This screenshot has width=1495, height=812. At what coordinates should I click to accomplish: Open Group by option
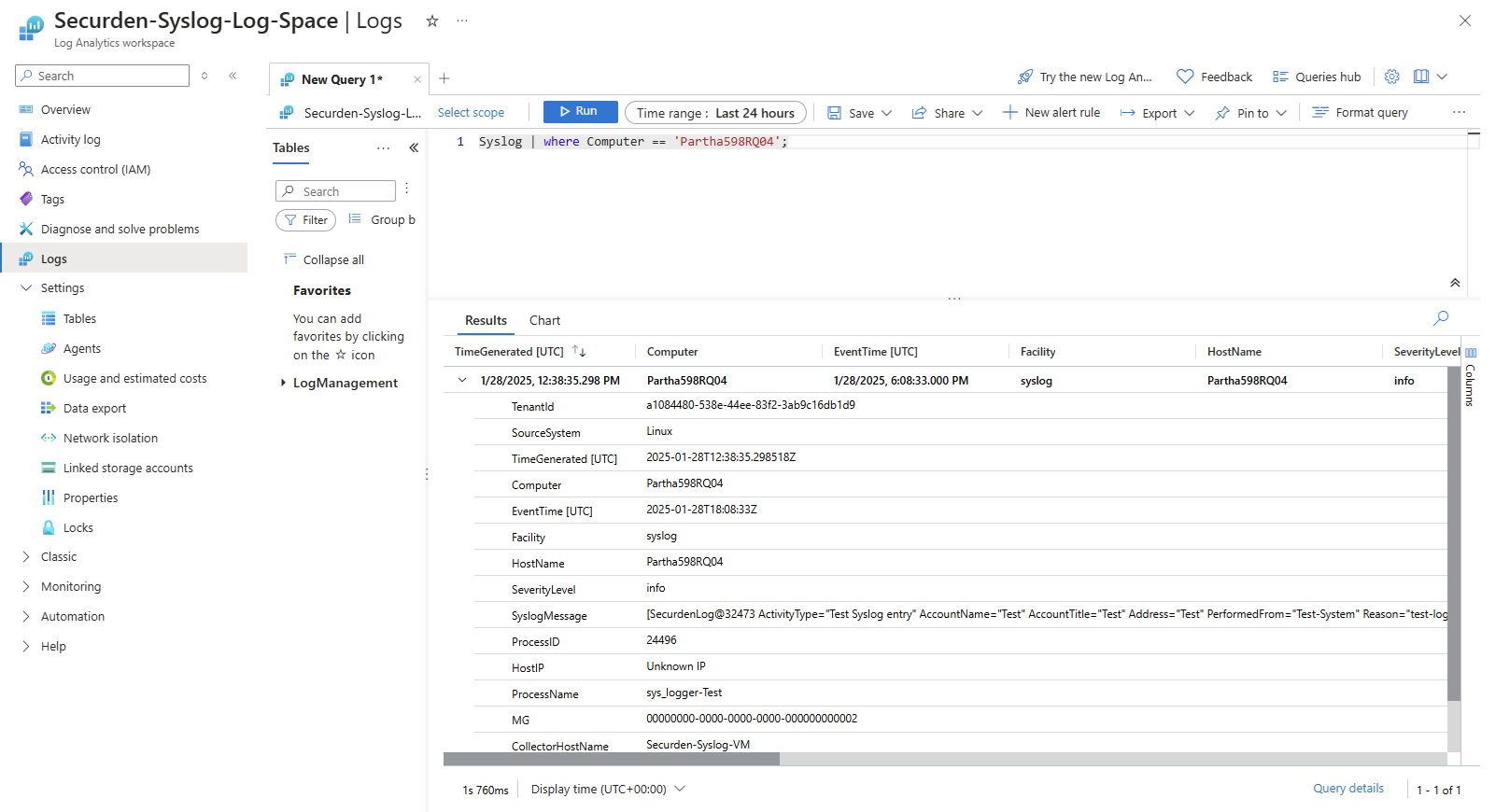click(x=382, y=220)
